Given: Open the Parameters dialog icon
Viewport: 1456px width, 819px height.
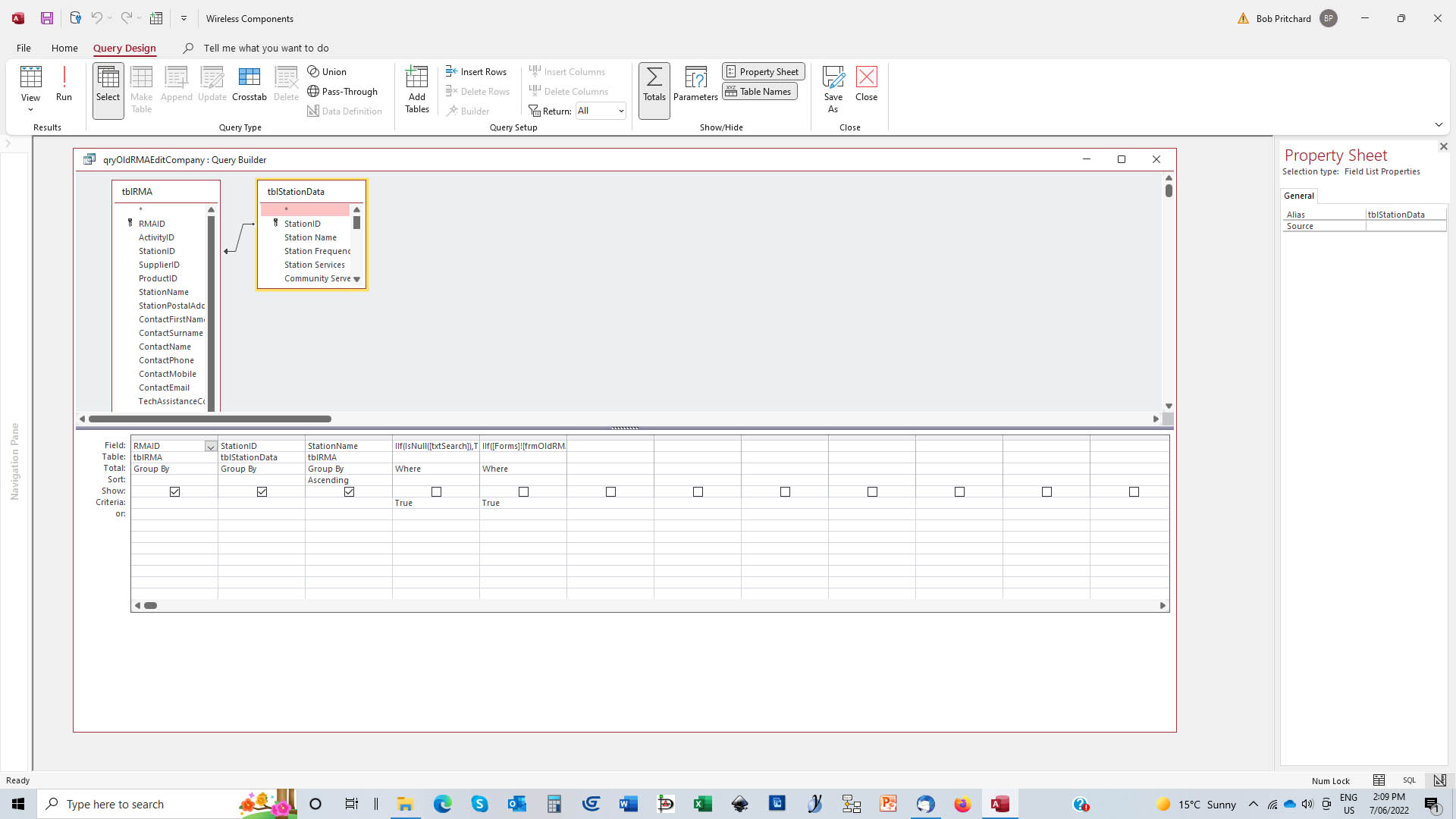Looking at the screenshot, I should pos(695,83).
